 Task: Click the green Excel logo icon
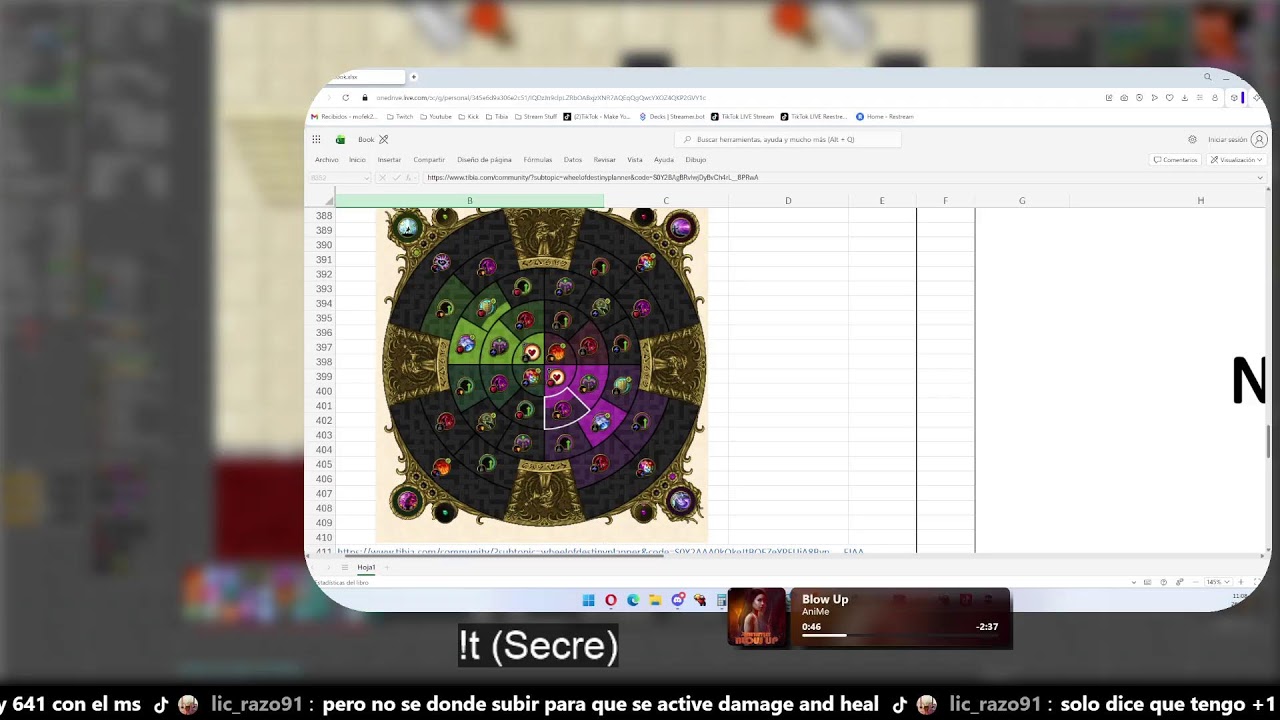[x=340, y=140]
